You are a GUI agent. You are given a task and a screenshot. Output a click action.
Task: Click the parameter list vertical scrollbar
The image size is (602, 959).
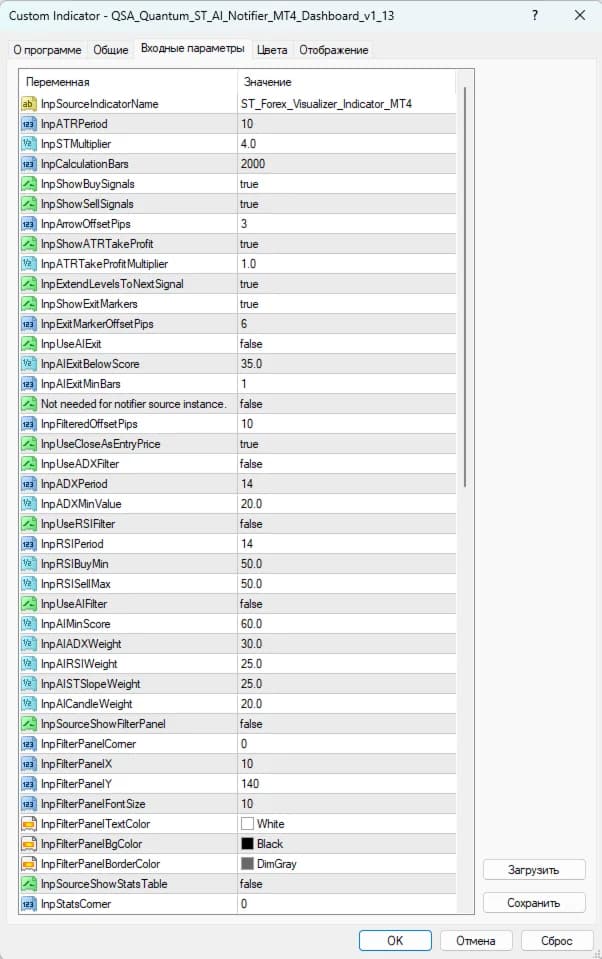click(465, 287)
